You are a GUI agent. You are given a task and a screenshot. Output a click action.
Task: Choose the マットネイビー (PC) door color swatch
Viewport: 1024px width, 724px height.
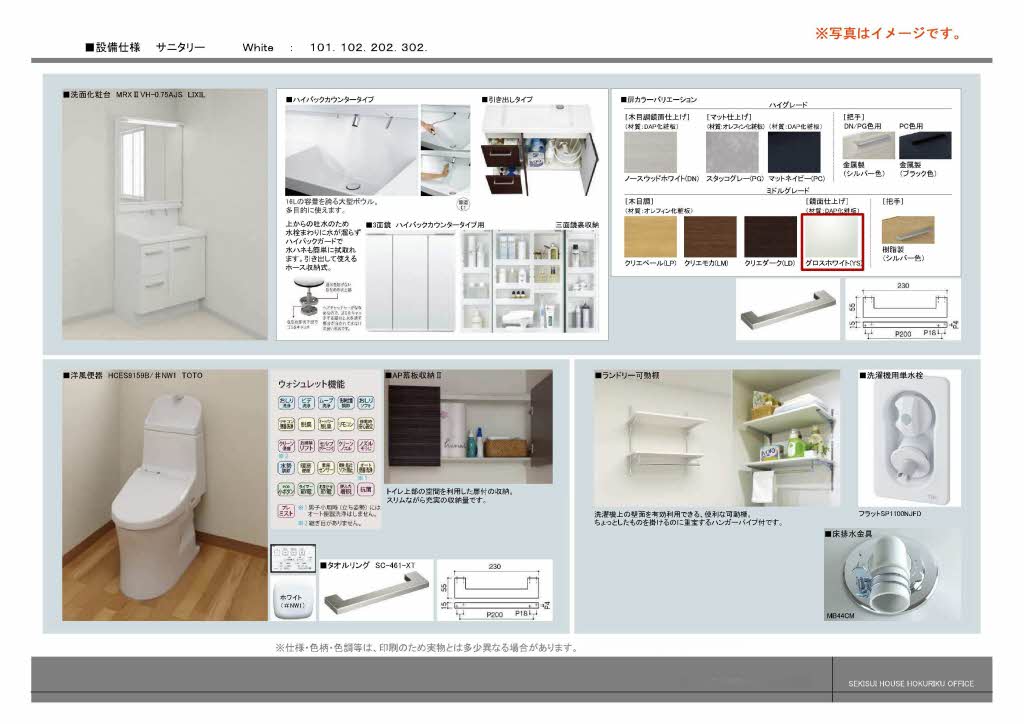pyautogui.click(x=794, y=153)
